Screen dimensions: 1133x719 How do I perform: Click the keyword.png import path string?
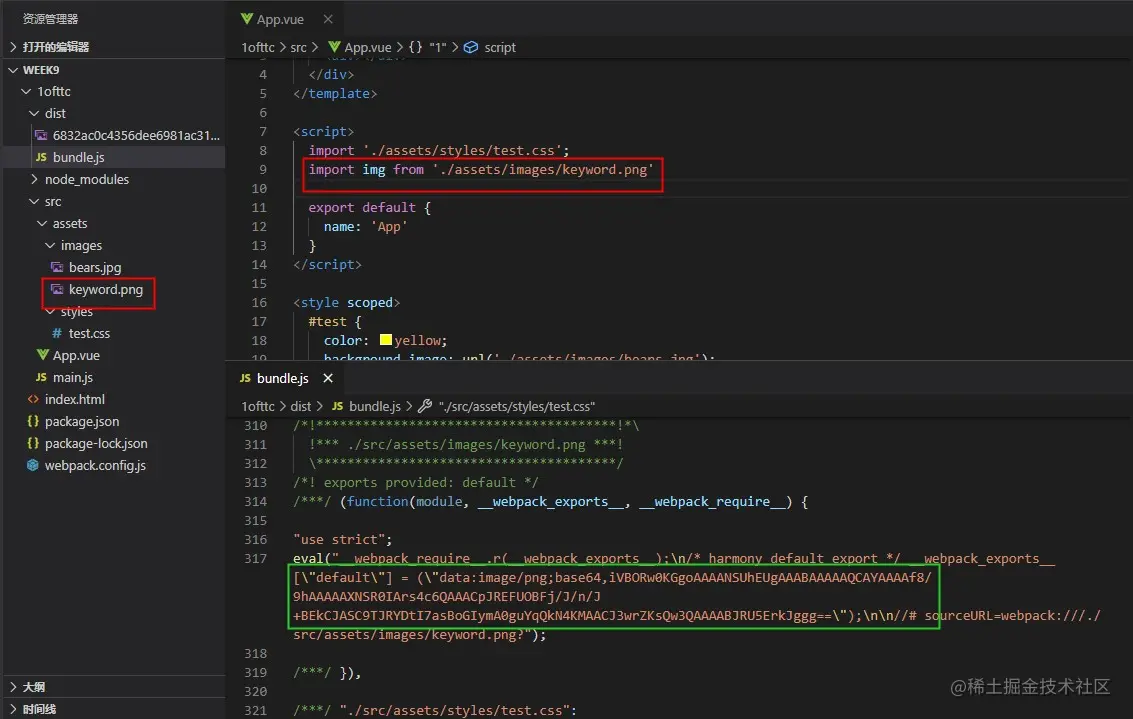[543, 170]
